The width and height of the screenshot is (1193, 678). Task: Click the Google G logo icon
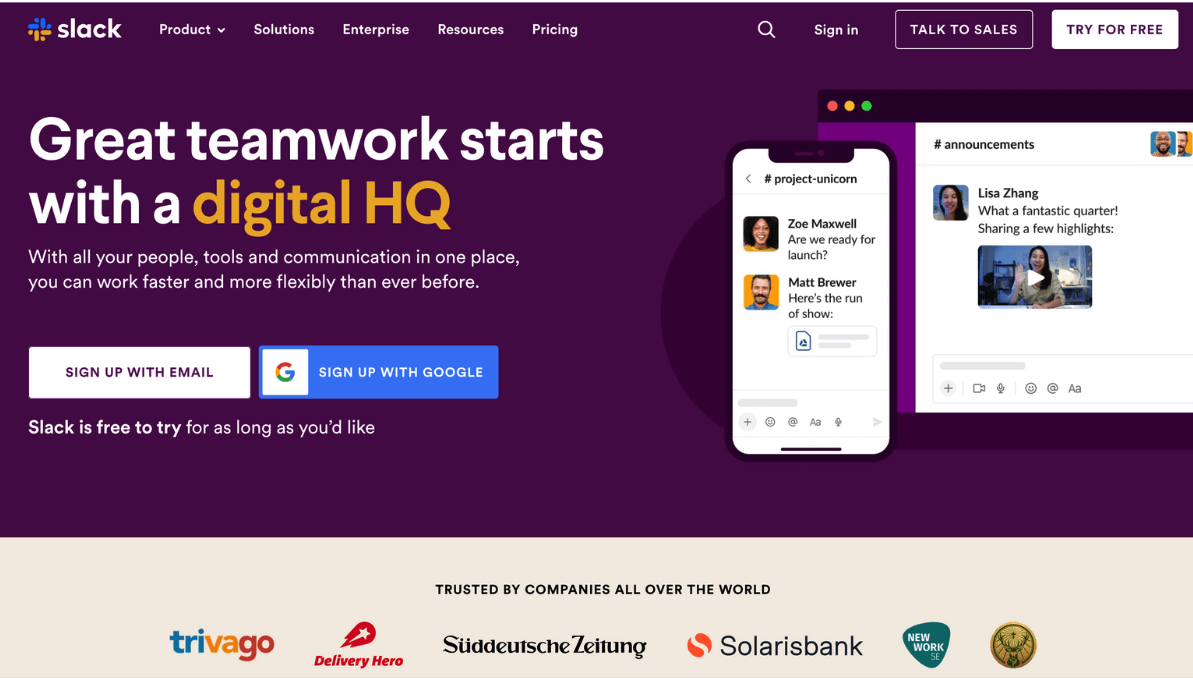point(285,372)
